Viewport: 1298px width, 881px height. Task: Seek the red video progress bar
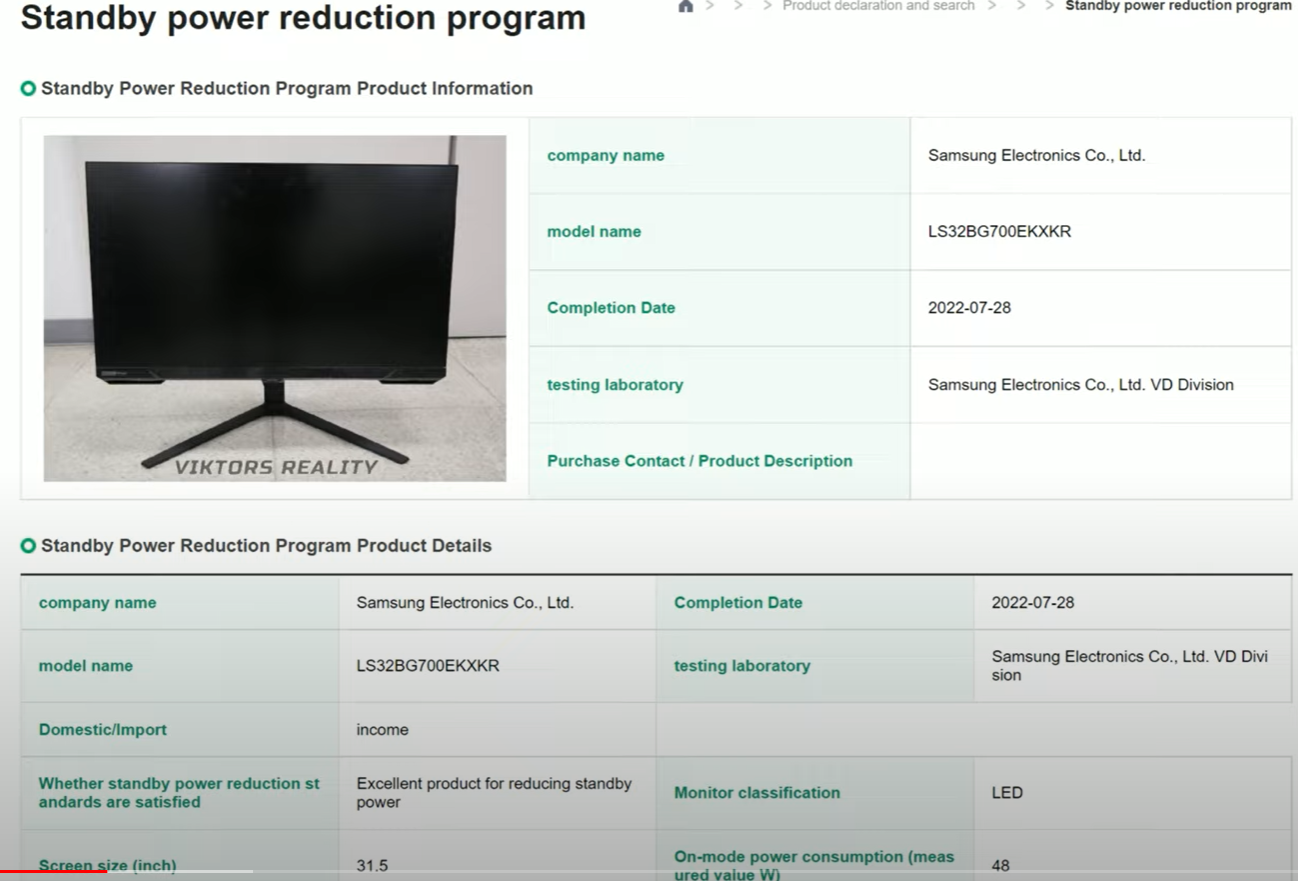[x=53, y=872]
